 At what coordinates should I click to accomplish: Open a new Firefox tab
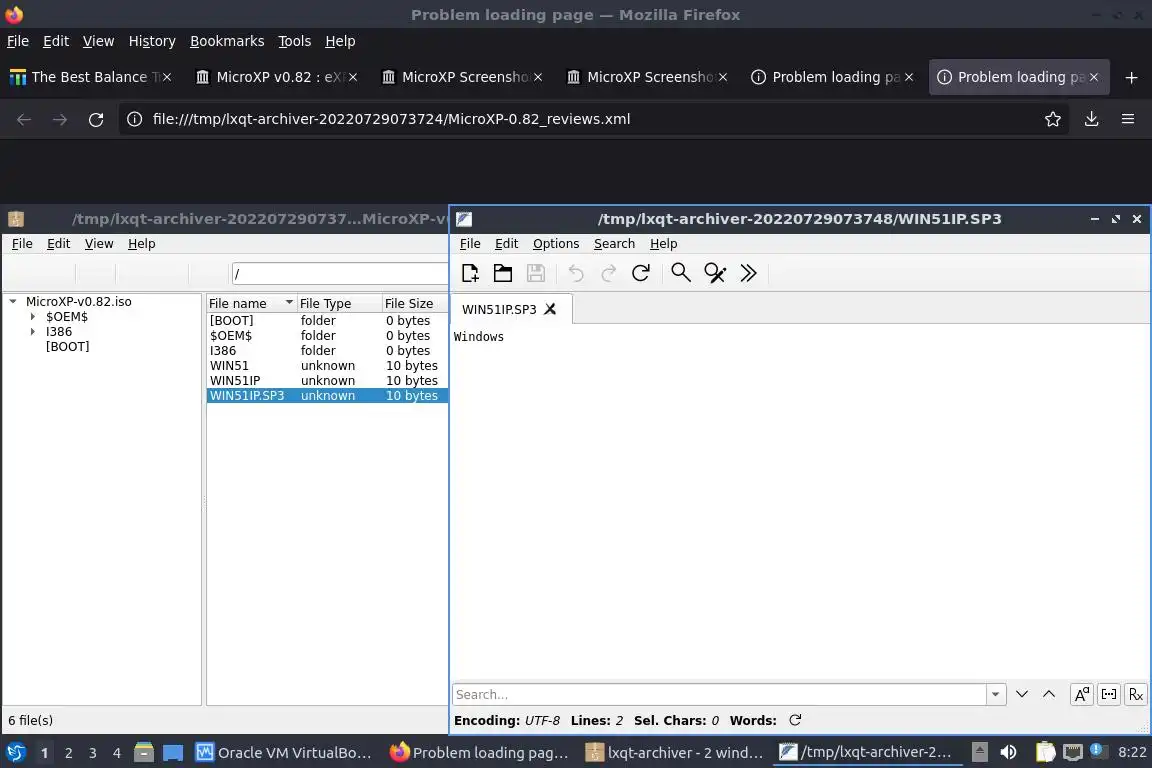(x=1131, y=77)
